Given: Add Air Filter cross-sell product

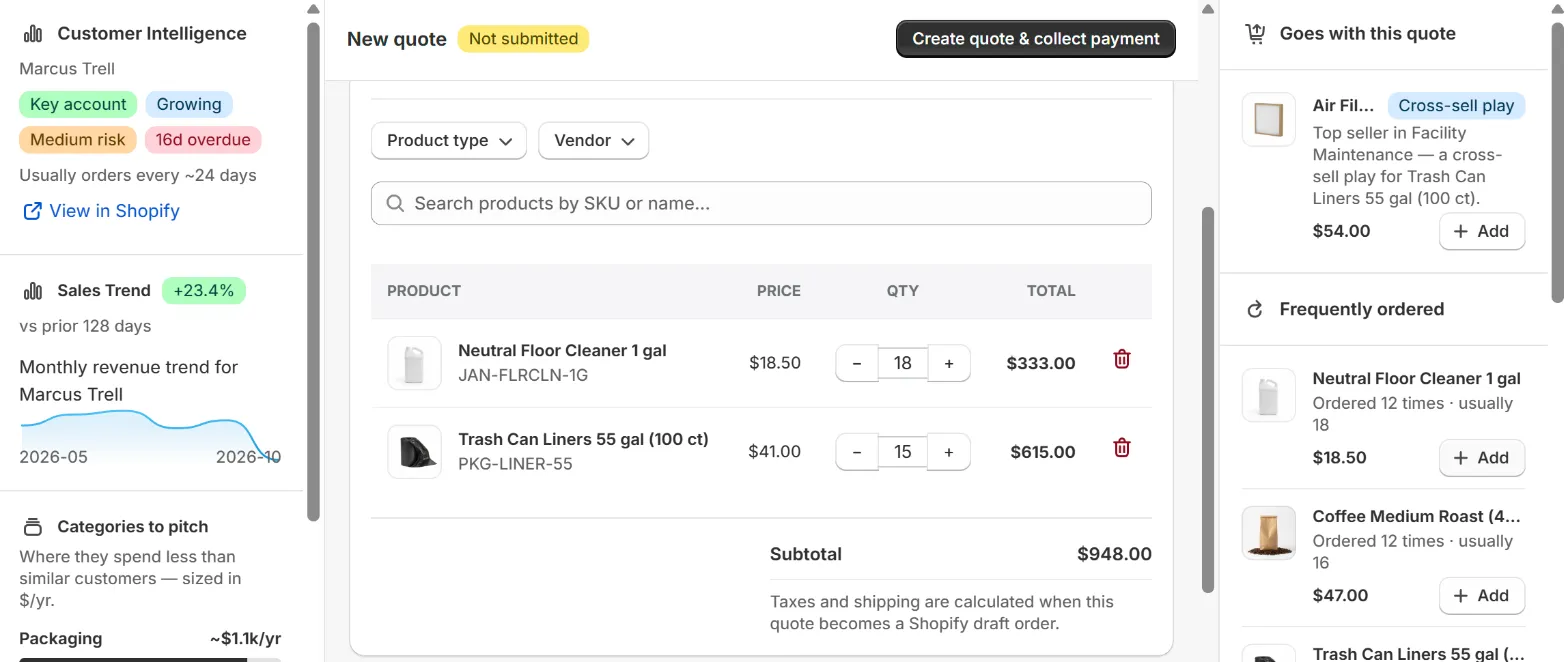Looking at the screenshot, I should click(x=1482, y=231).
